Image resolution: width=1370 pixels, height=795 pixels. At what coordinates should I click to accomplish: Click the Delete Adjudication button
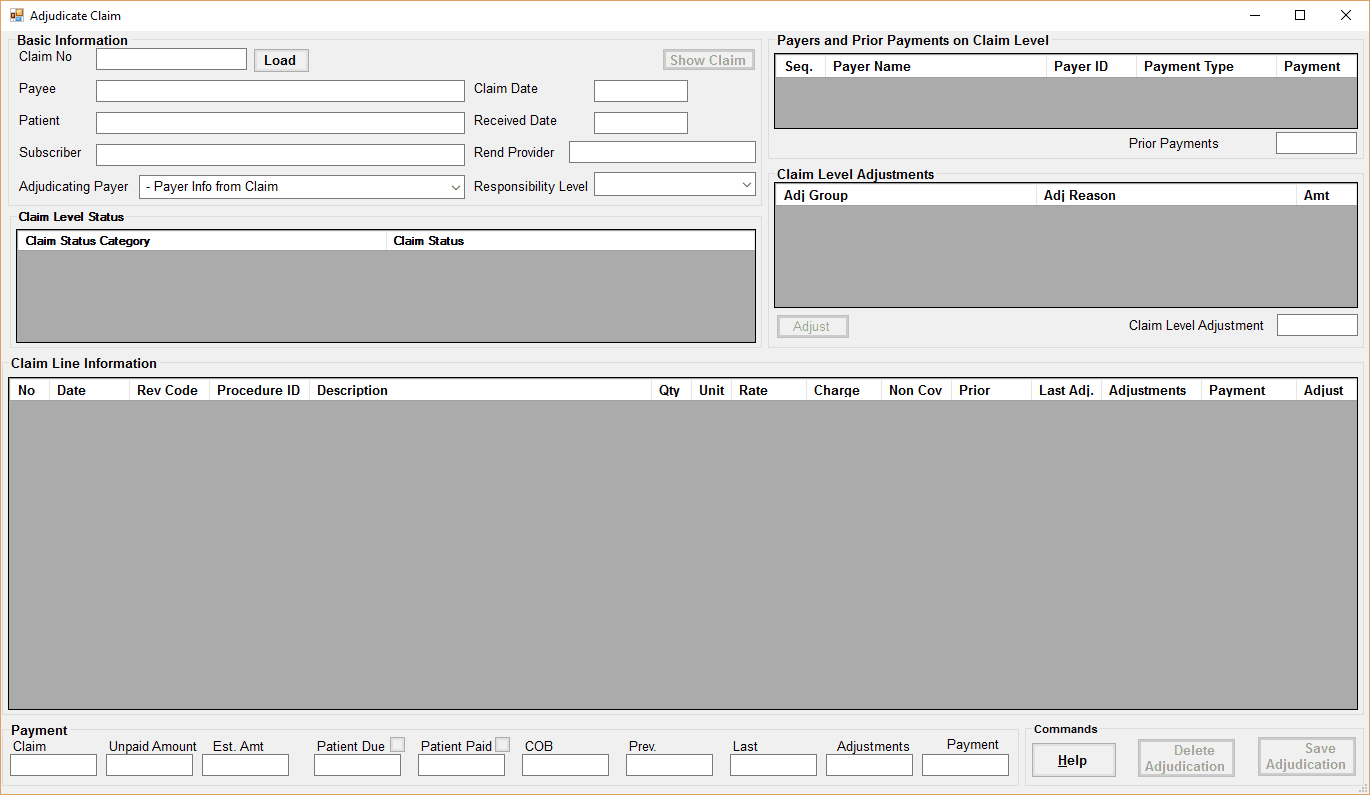click(x=1185, y=757)
